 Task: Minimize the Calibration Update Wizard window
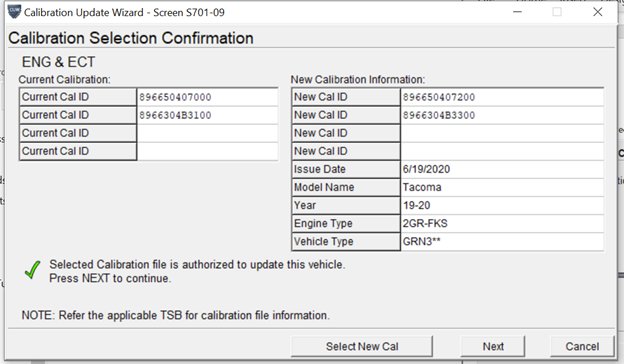[517, 12]
